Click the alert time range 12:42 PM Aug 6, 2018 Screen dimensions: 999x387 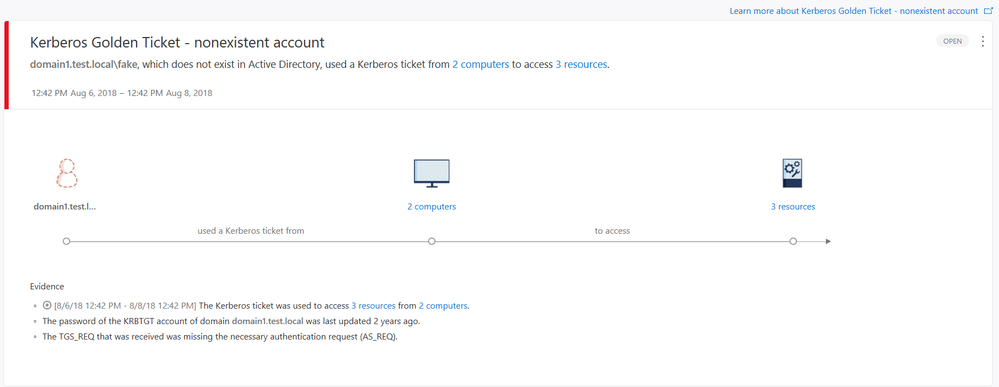122,93
